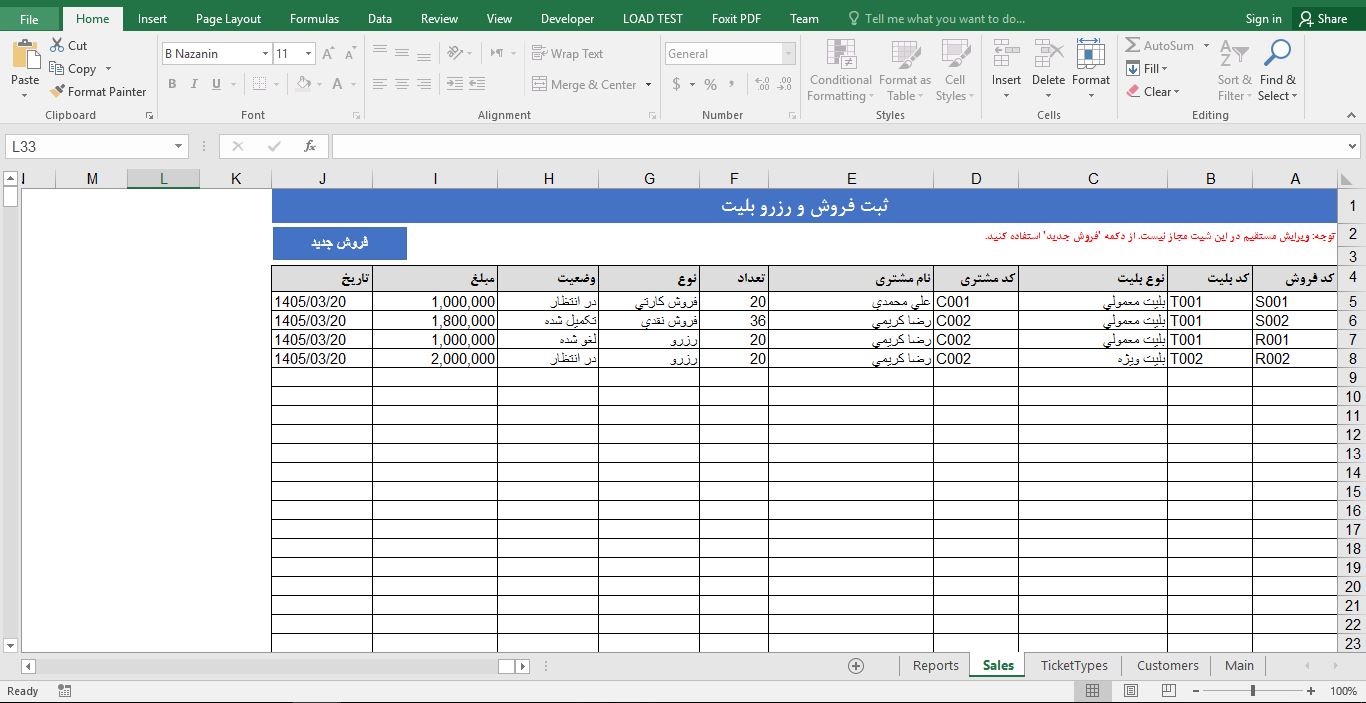Align text to the left
Screen dimensions: 1366x703
coord(380,84)
